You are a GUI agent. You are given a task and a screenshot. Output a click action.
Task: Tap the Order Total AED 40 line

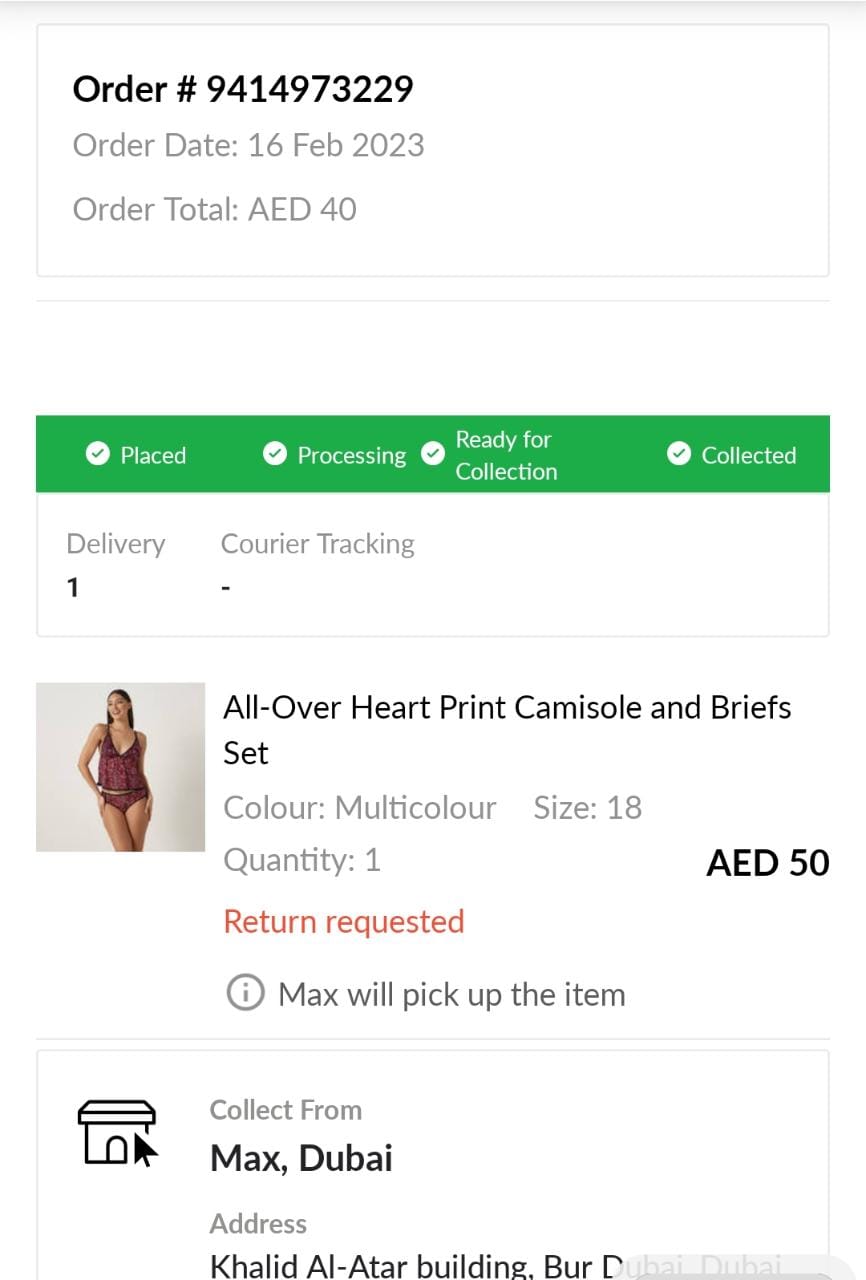pyautogui.click(x=215, y=209)
